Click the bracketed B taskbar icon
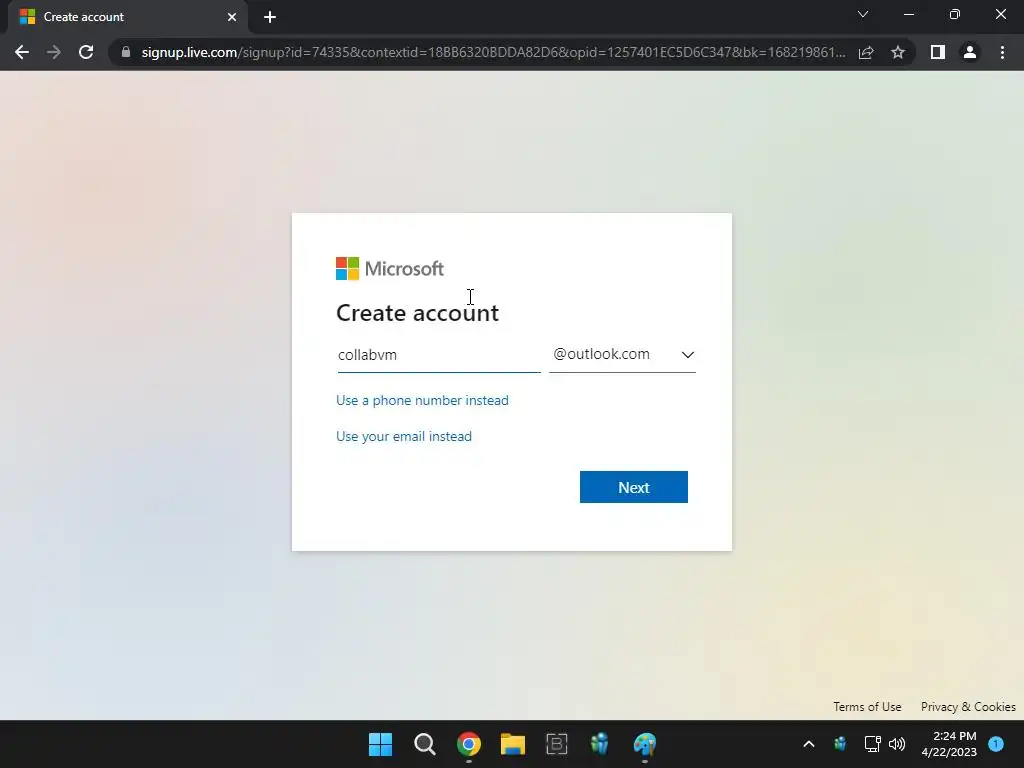The height and width of the screenshot is (768, 1024). pos(556,744)
